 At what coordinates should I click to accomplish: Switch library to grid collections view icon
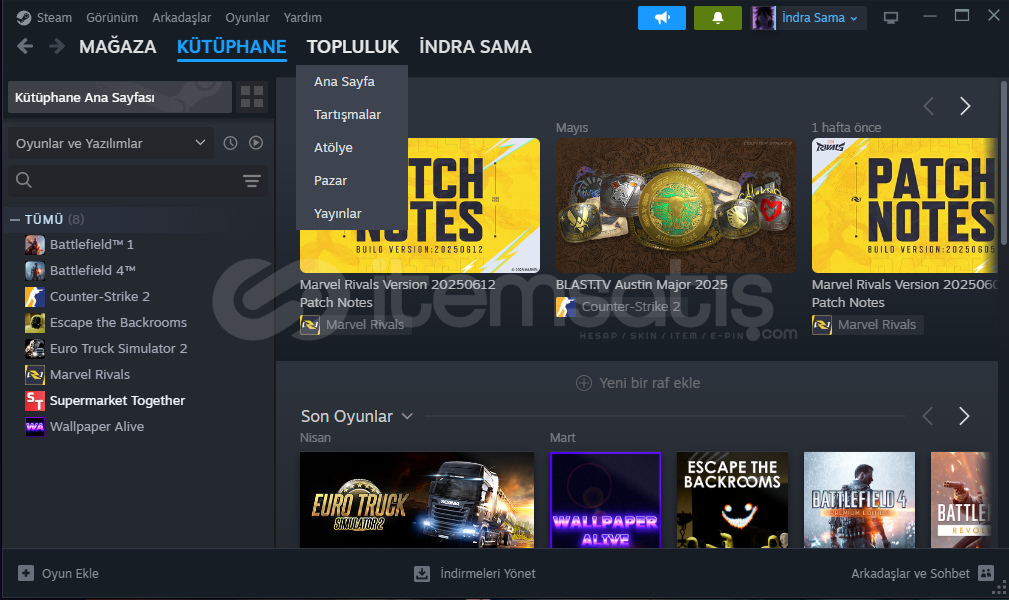(x=252, y=97)
